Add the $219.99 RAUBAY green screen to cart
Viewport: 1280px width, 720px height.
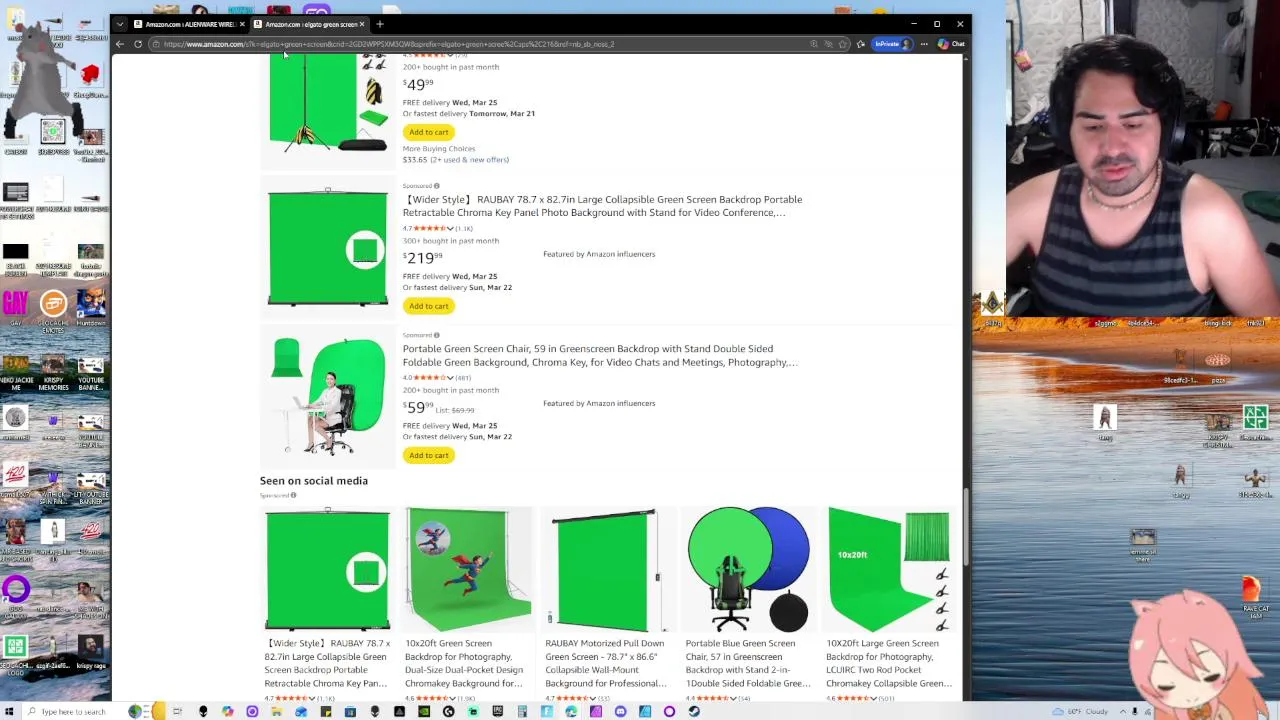coord(428,306)
